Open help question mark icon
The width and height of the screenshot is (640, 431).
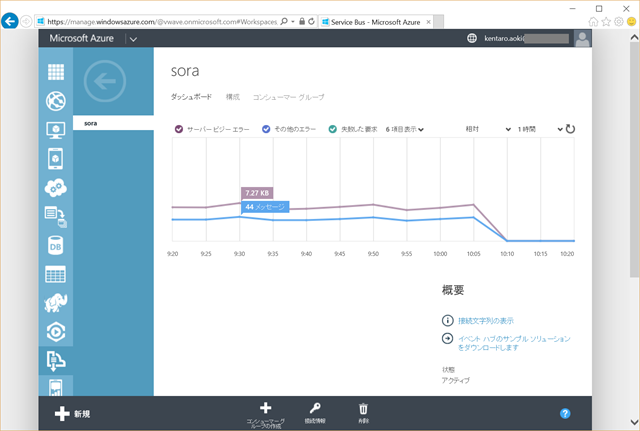coord(565,413)
